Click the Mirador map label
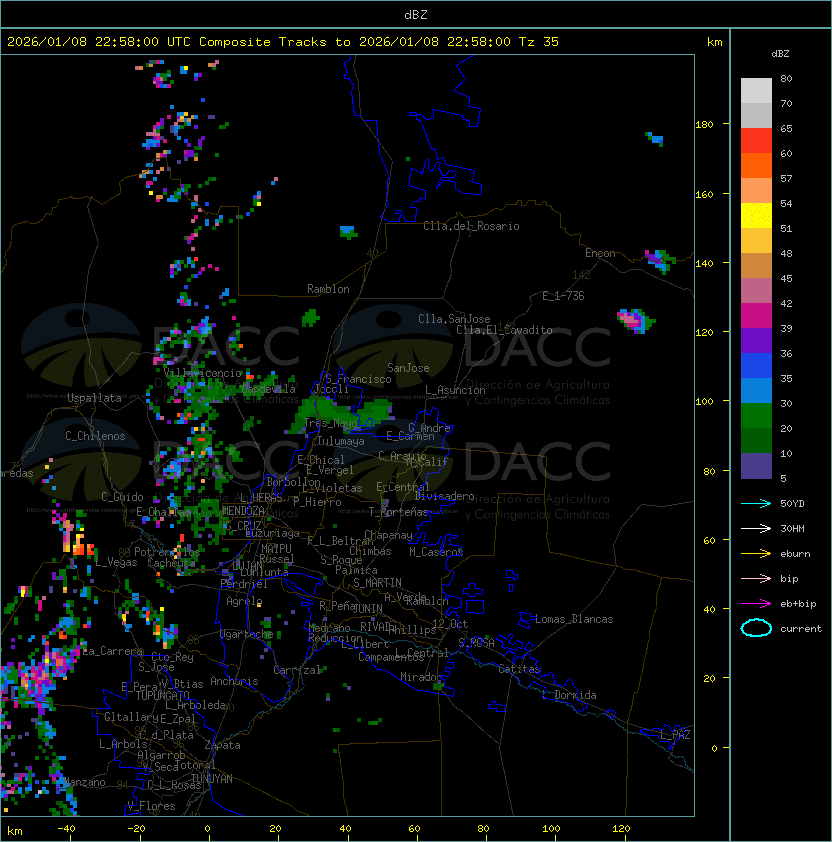The width and height of the screenshot is (832, 842). coord(422,677)
